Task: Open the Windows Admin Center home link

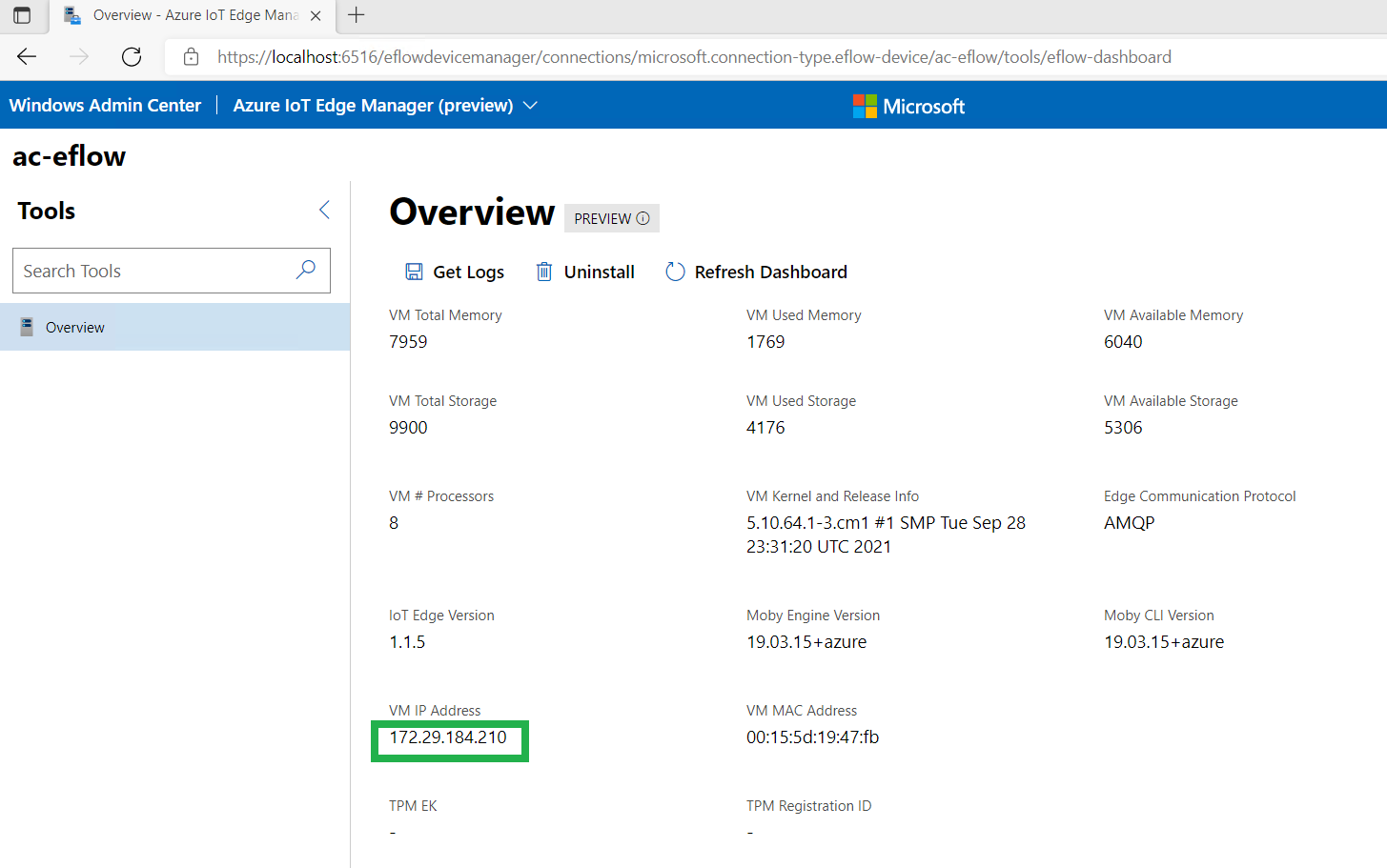Action: point(105,105)
